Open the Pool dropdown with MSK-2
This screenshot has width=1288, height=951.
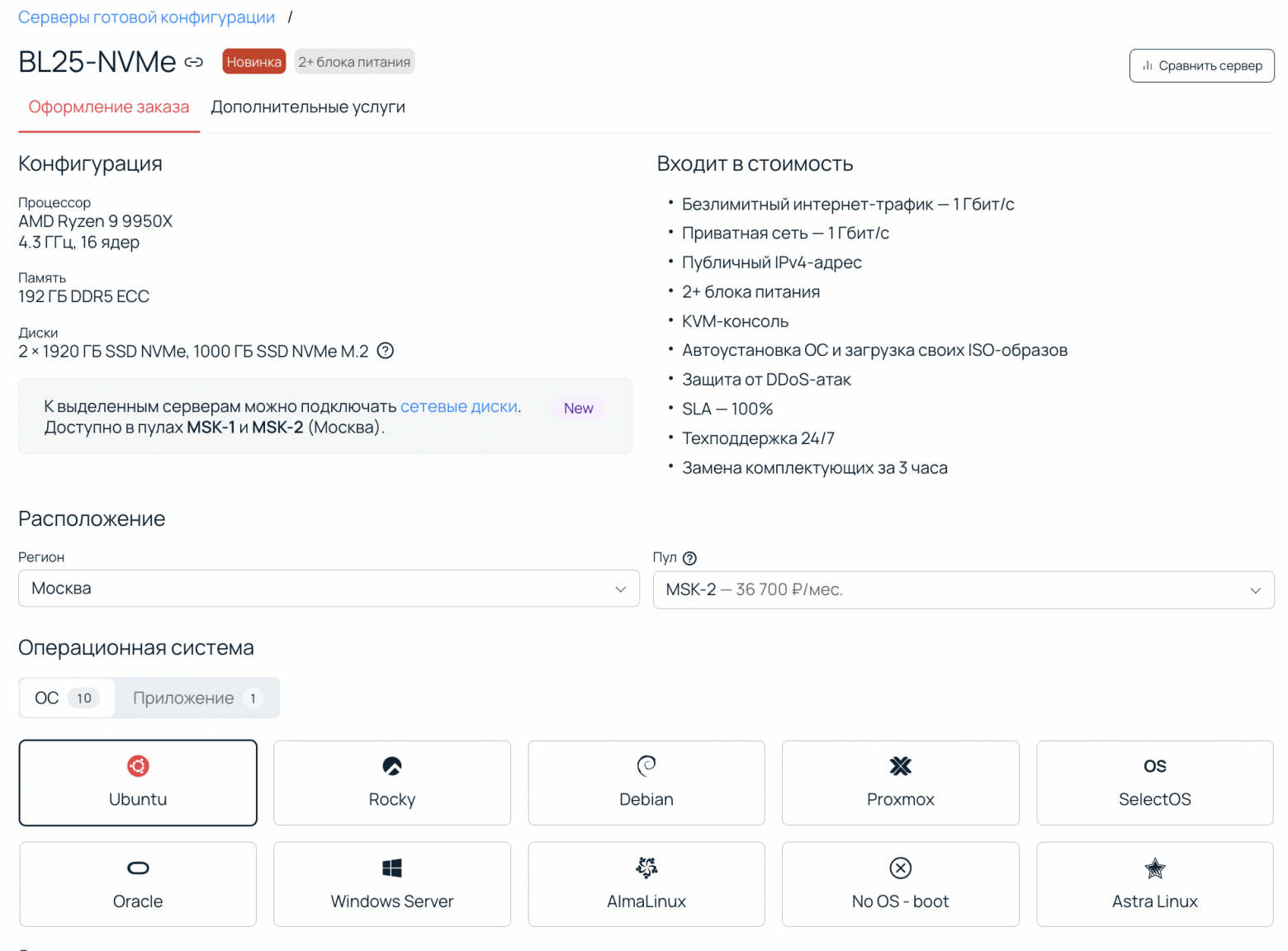click(x=963, y=590)
